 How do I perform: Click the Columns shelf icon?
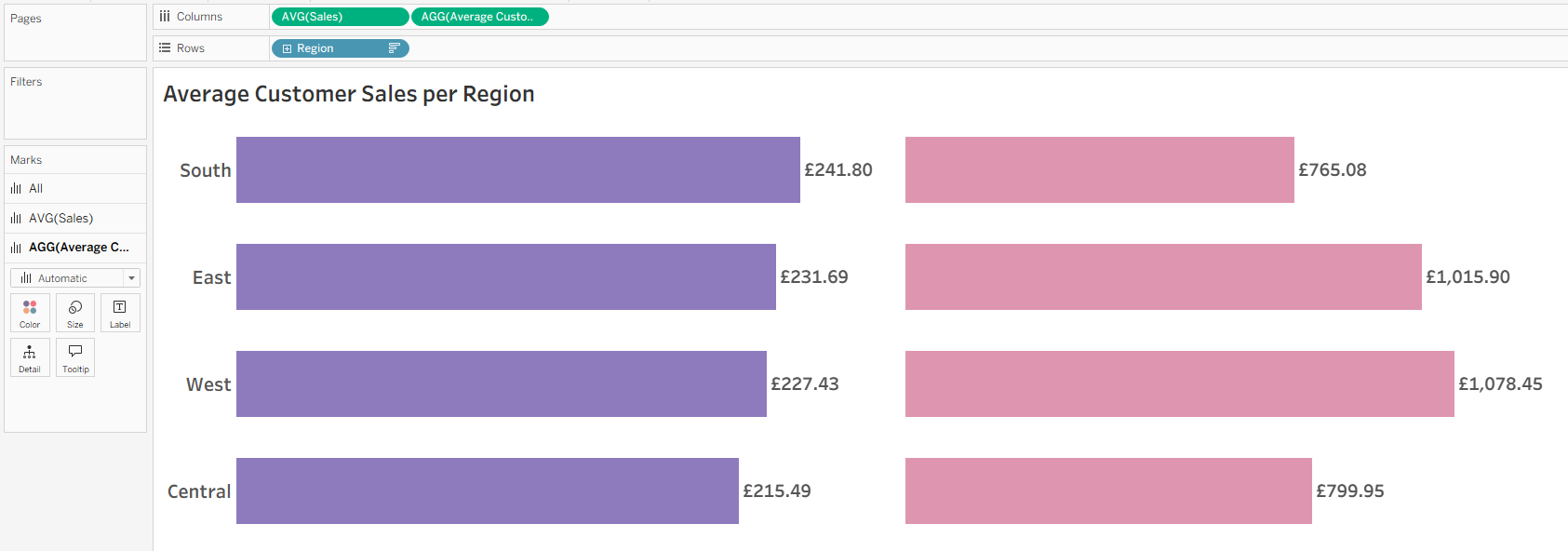(x=165, y=17)
